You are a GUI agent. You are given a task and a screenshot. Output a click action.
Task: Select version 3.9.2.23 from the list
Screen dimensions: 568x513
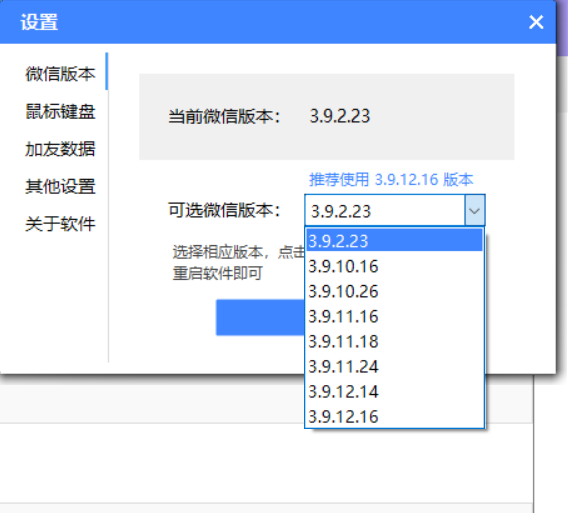tap(394, 240)
